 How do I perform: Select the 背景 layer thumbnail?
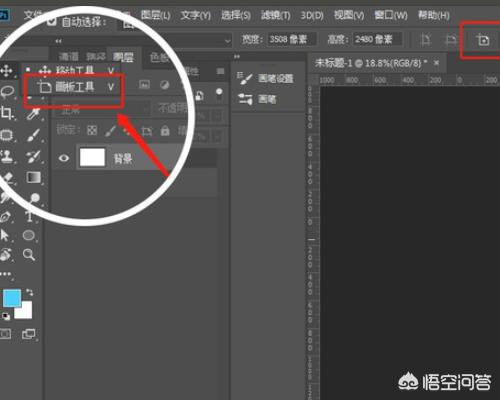pos(92,157)
